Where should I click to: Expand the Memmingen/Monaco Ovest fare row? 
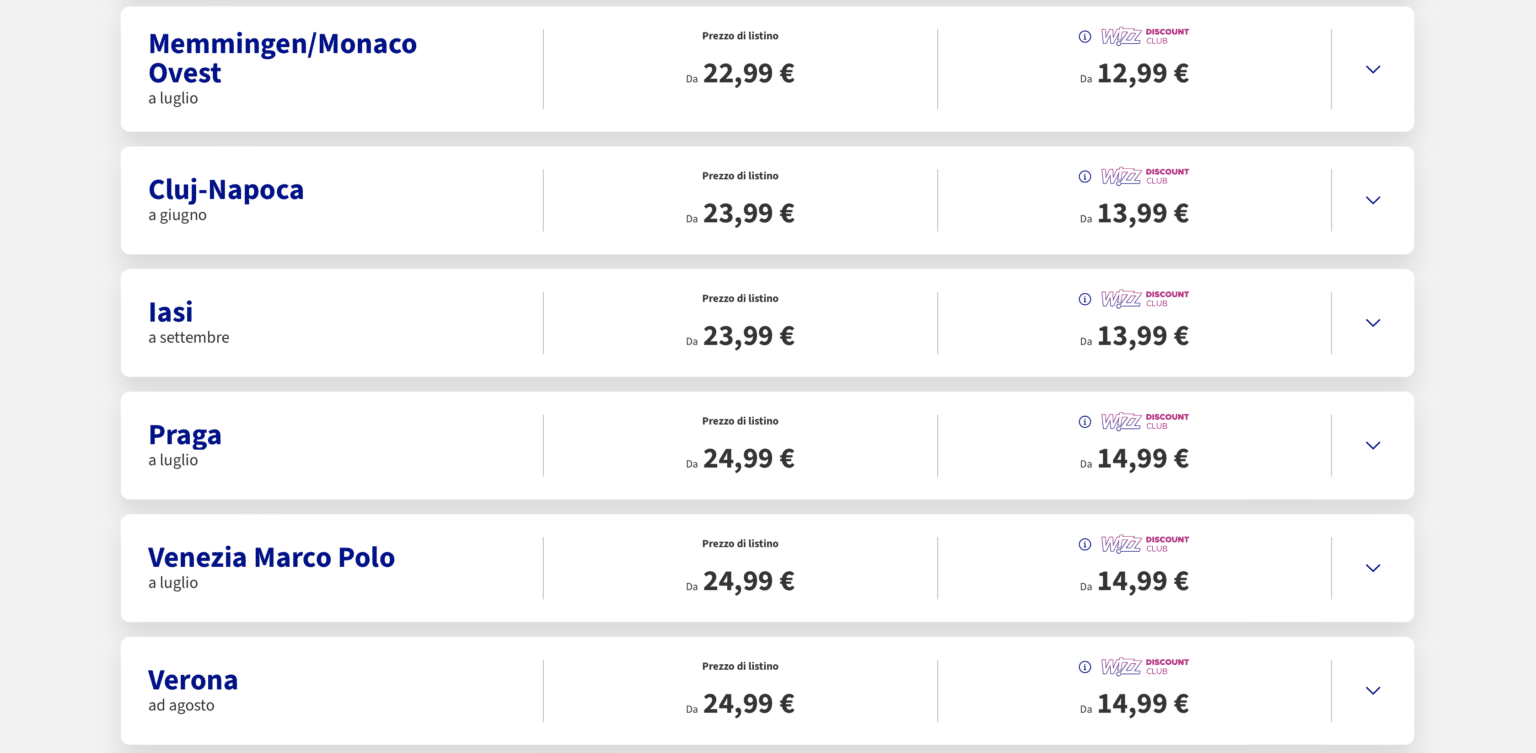[1373, 70]
